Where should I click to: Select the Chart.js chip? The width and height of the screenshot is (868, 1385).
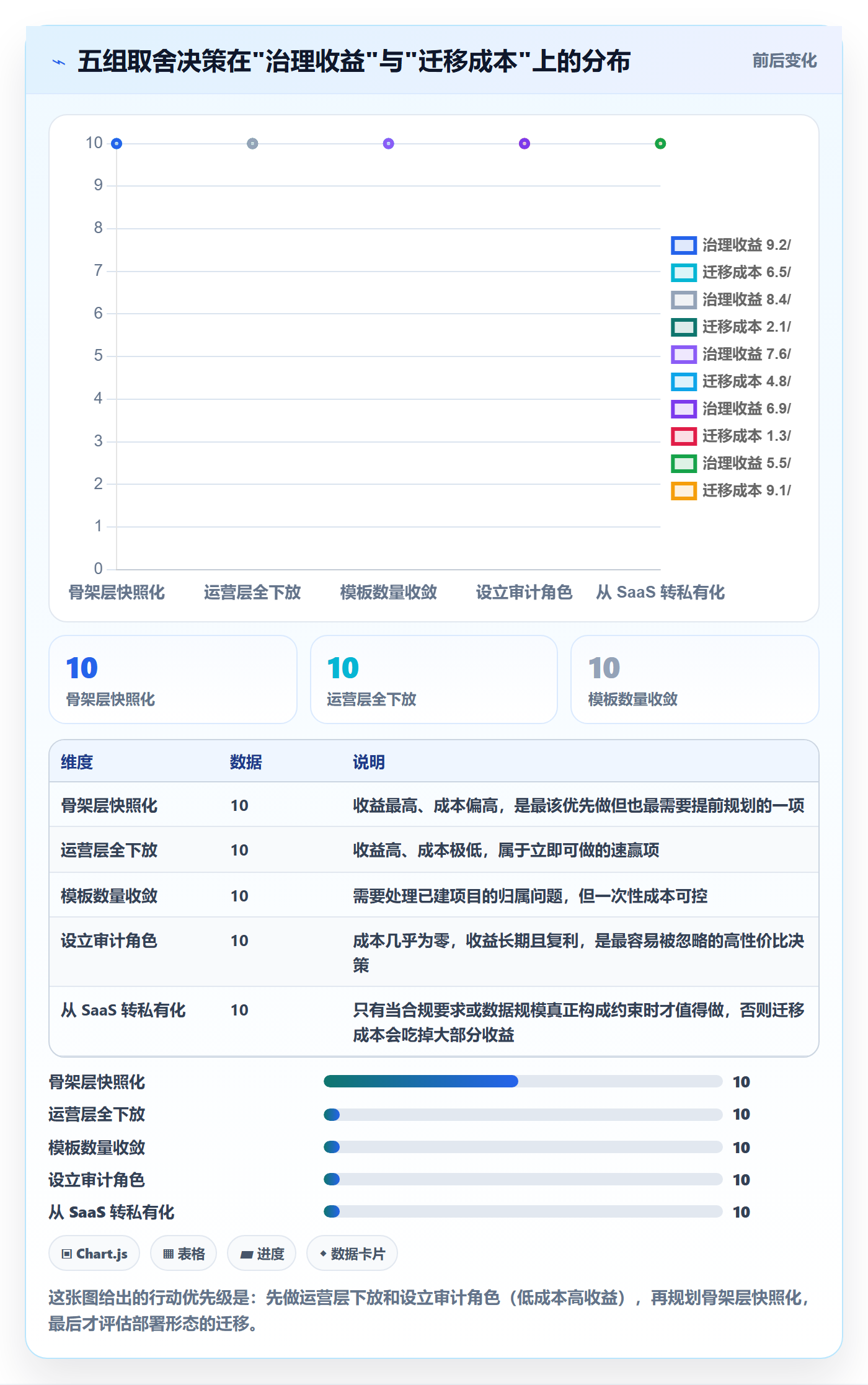(x=94, y=1254)
